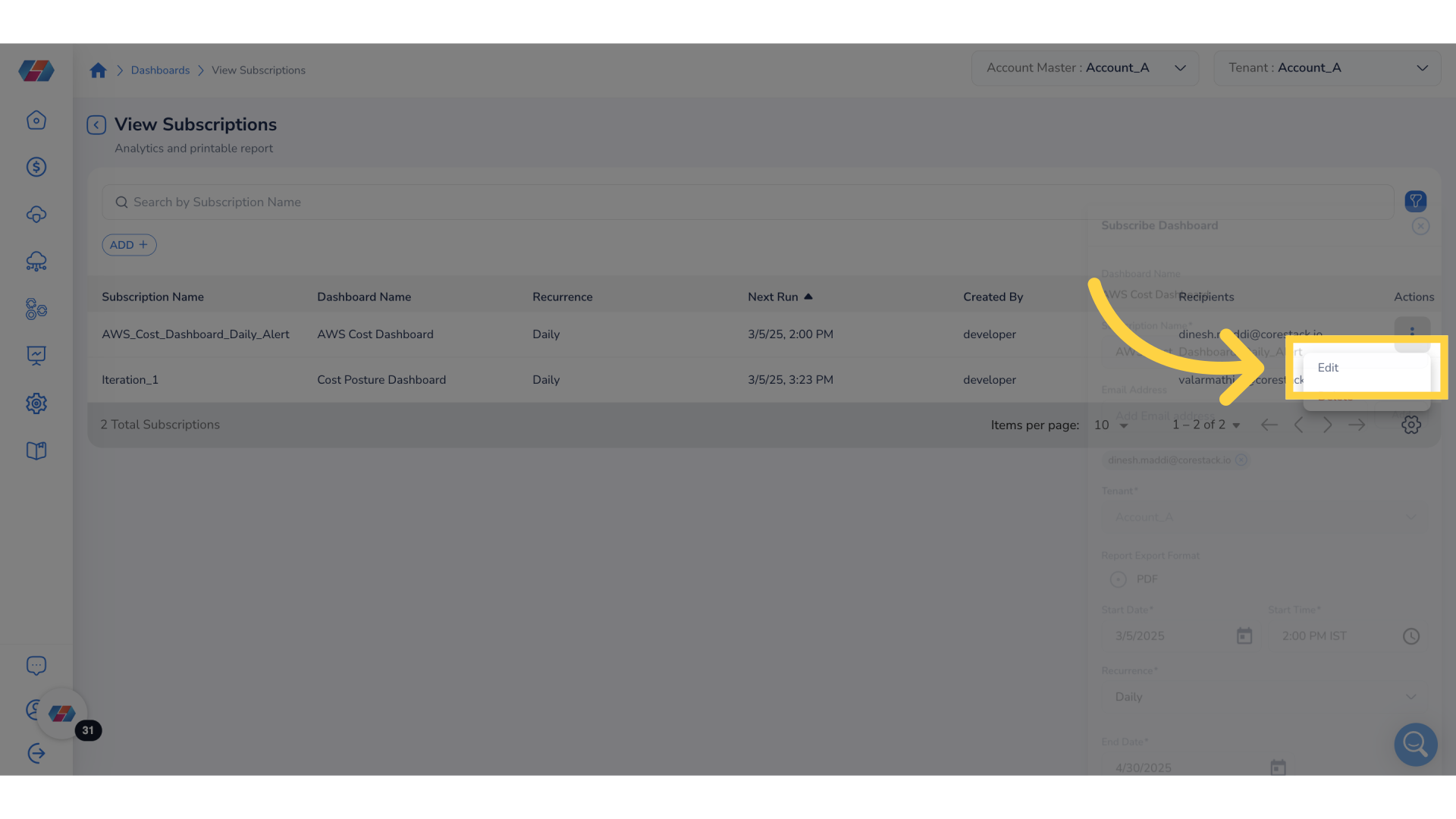1456x819 pixels.
Task: Open the gears automation icon in the sidebar
Action: (x=36, y=309)
